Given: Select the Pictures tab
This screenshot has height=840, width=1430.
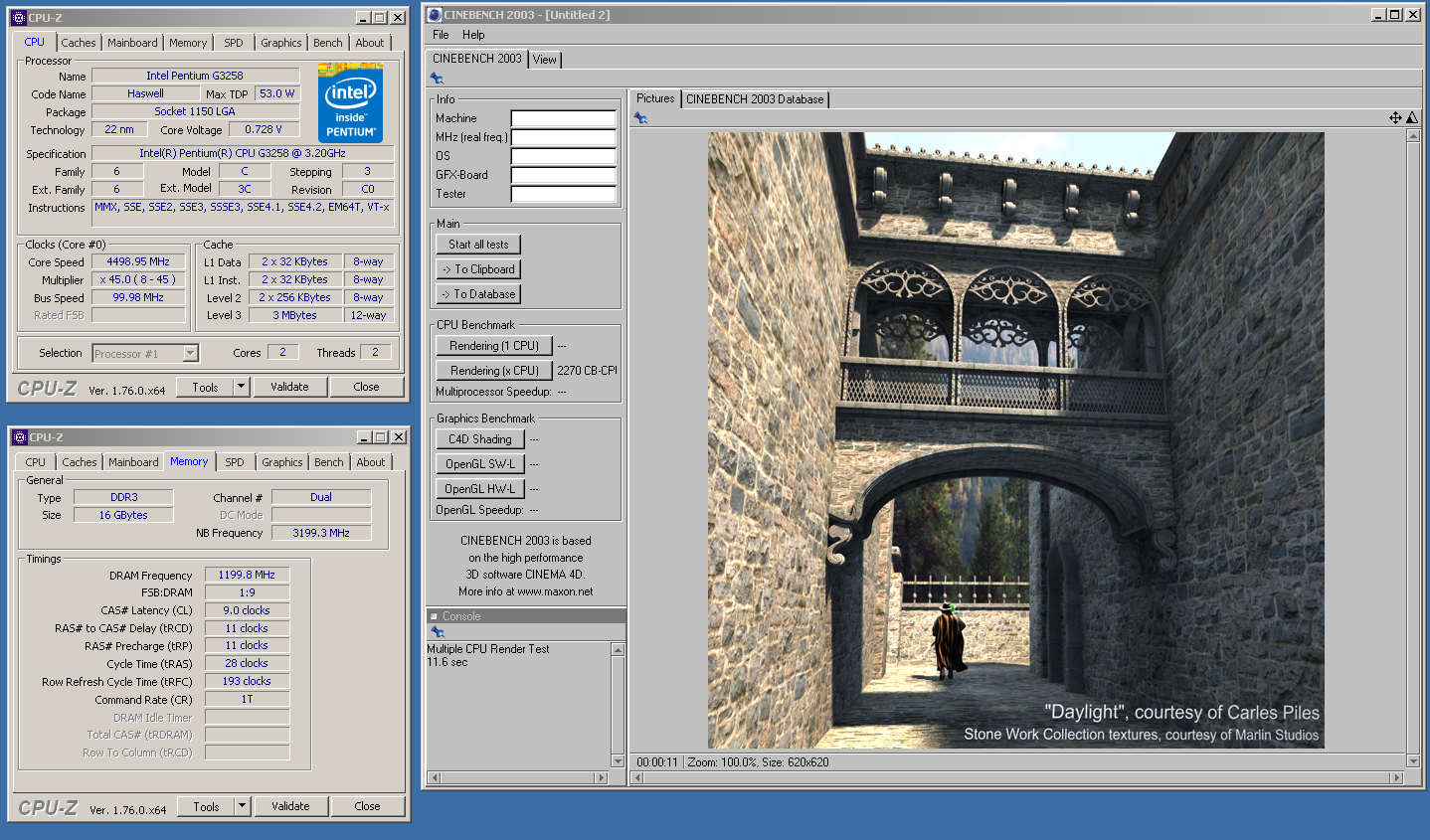Looking at the screenshot, I should point(655,98).
